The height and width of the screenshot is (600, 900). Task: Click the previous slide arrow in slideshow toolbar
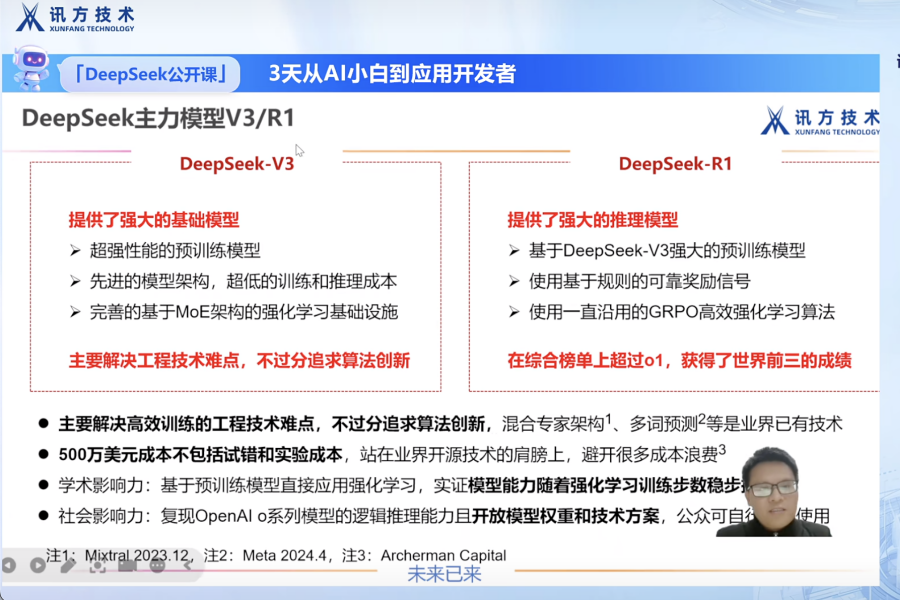click(x=8, y=565)
